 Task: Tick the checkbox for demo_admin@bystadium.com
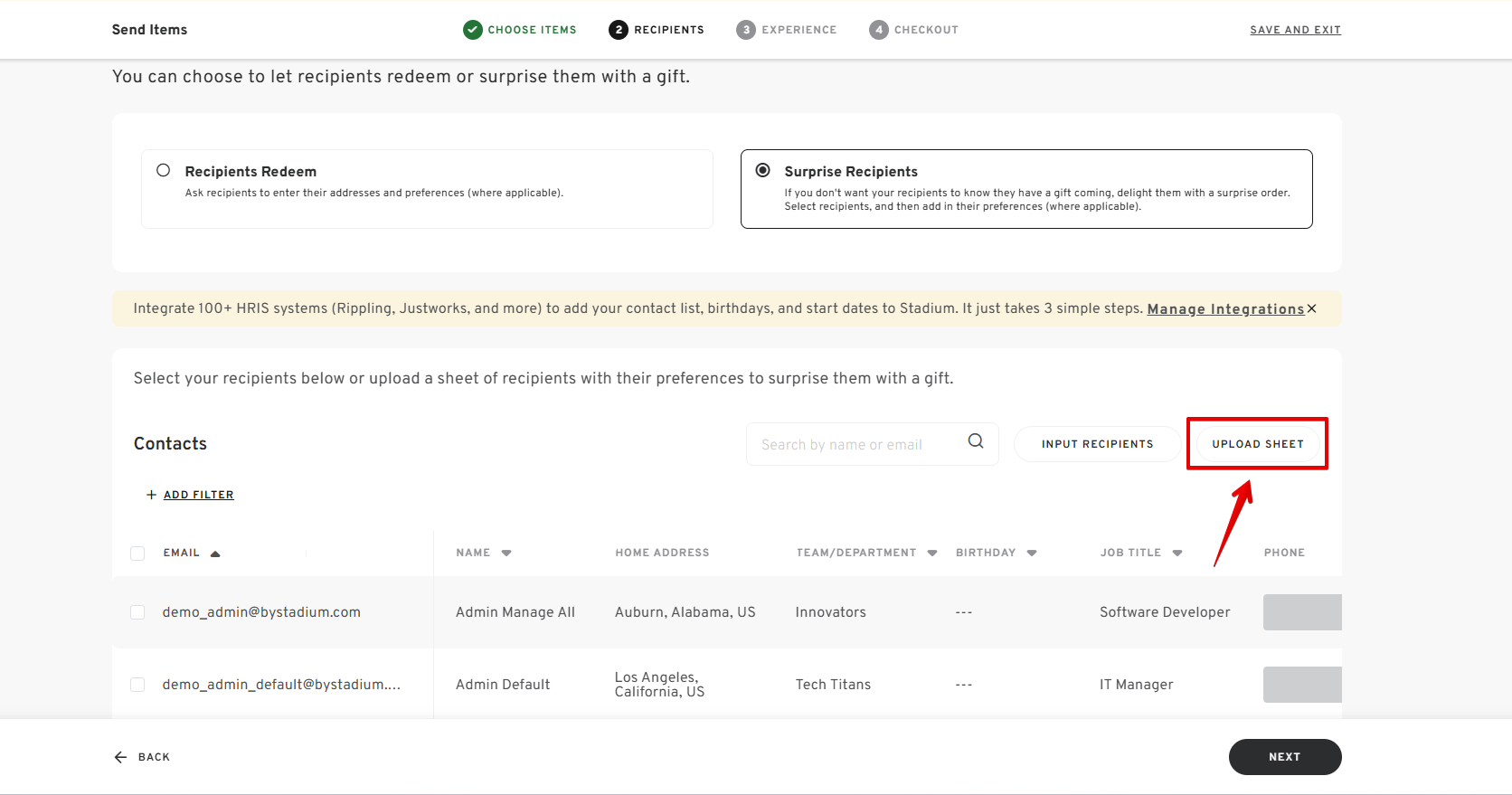pos(137,612)
